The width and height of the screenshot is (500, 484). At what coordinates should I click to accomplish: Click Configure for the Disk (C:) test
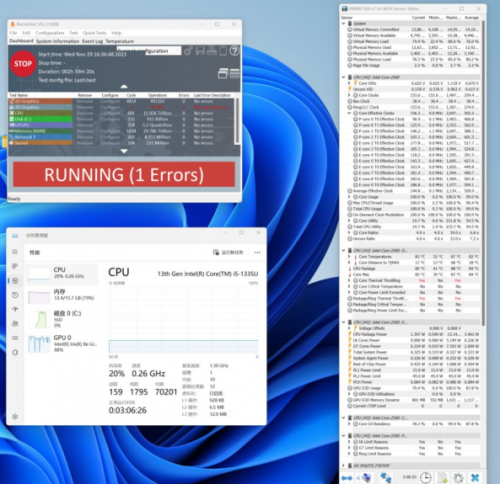(110, 119)
